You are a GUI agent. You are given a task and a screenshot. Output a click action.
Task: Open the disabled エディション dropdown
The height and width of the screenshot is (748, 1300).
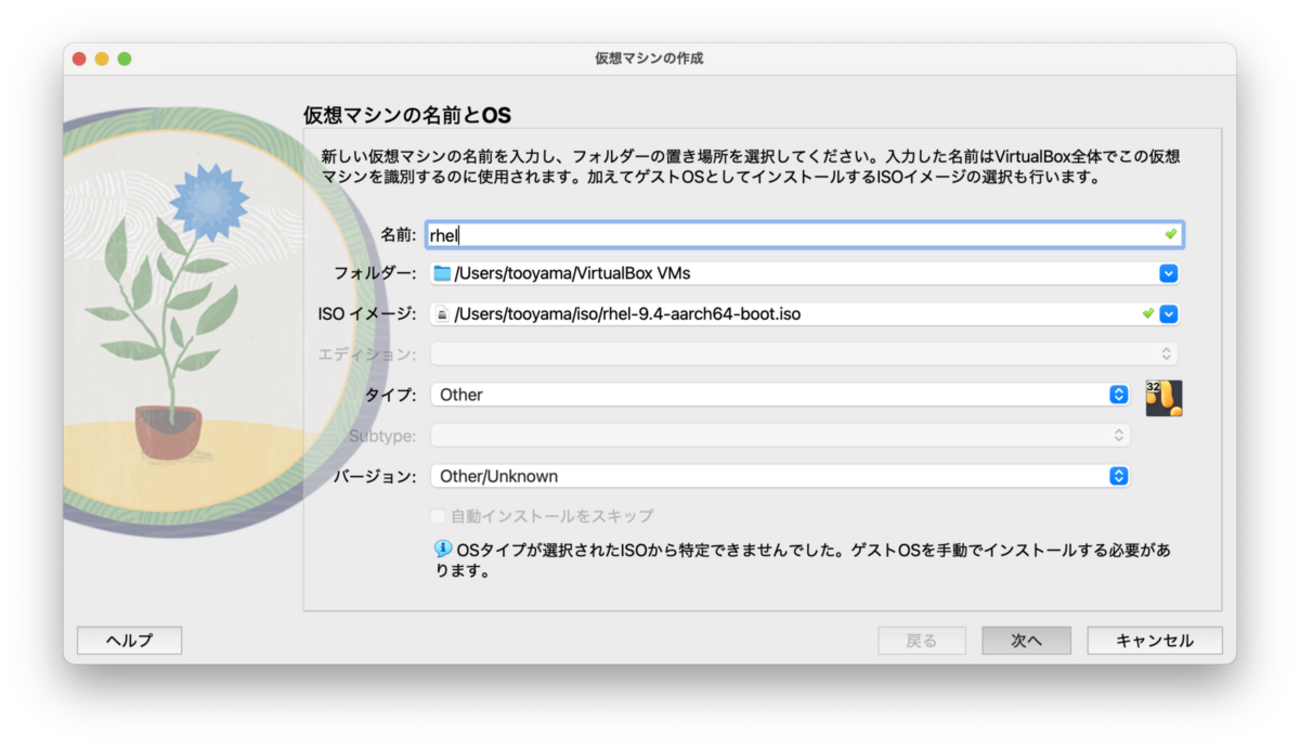[x=804, y=354]
